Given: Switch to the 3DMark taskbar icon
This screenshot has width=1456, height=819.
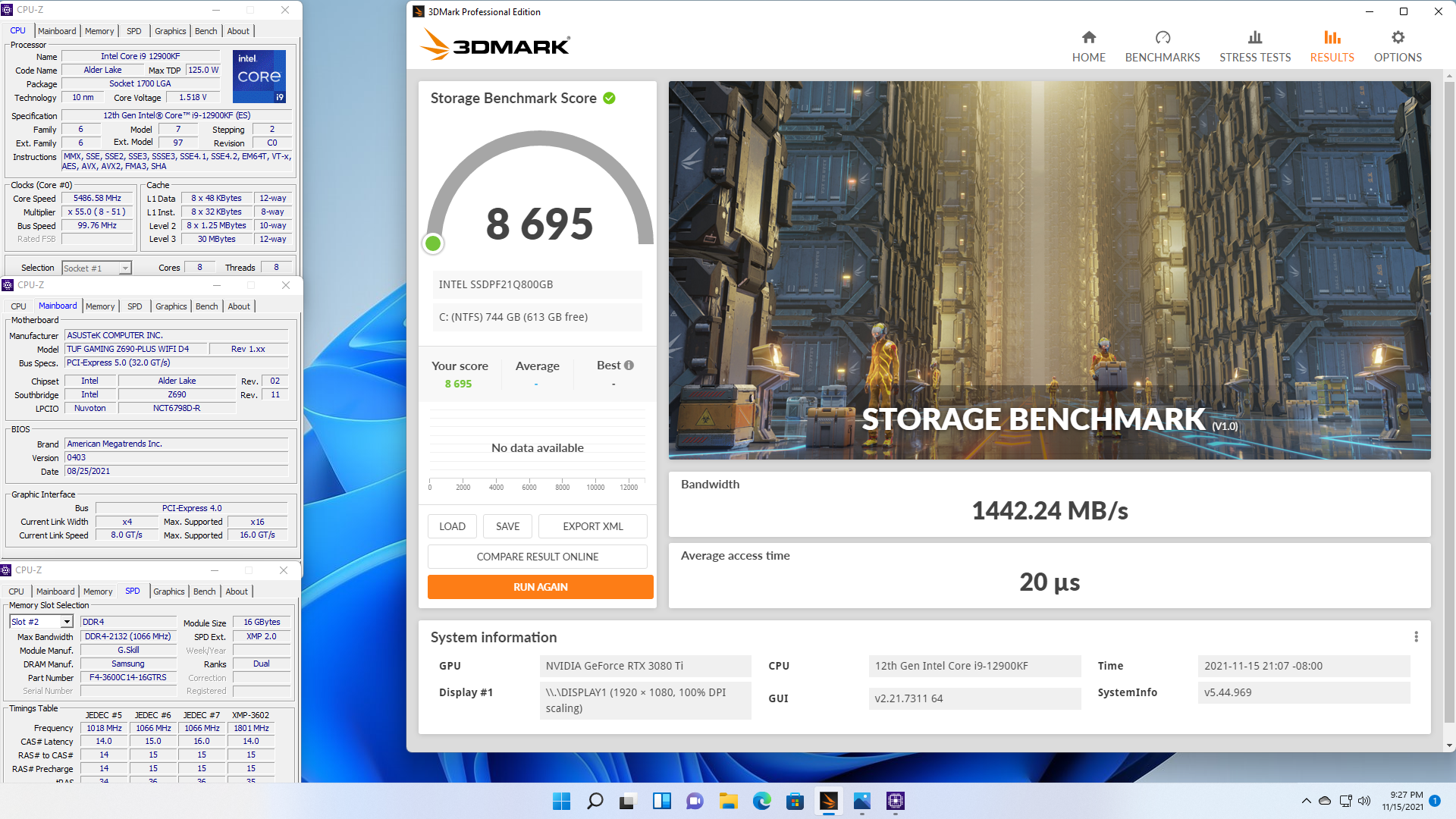Looking at the screenshot, I should coord(829,801).
